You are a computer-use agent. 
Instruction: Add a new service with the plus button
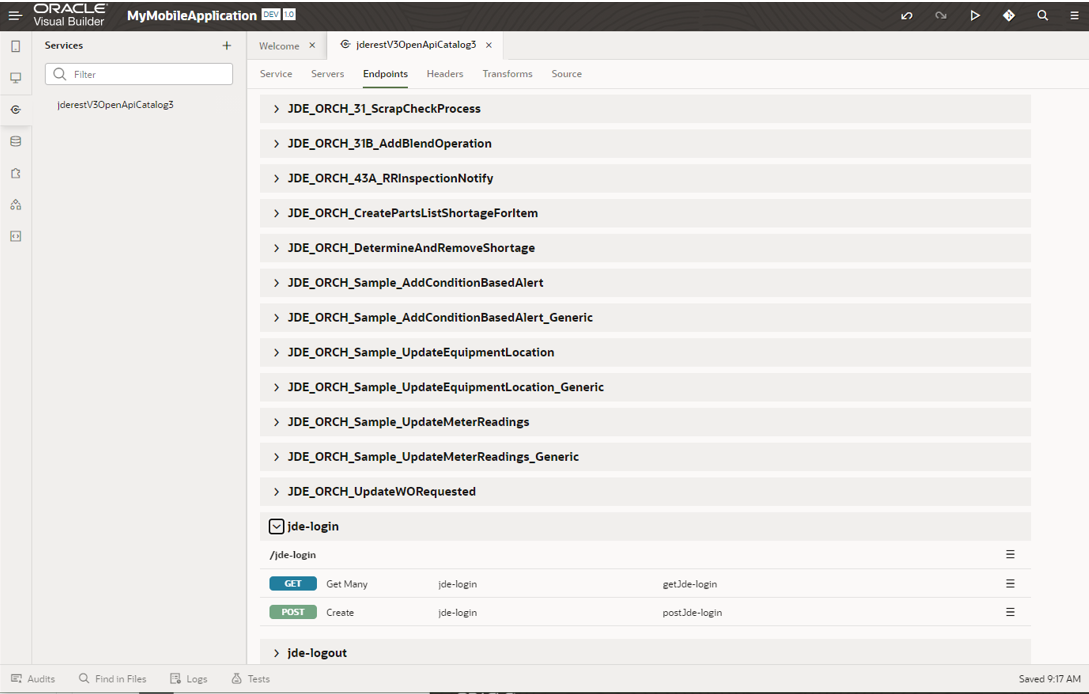tap(227, 45)
